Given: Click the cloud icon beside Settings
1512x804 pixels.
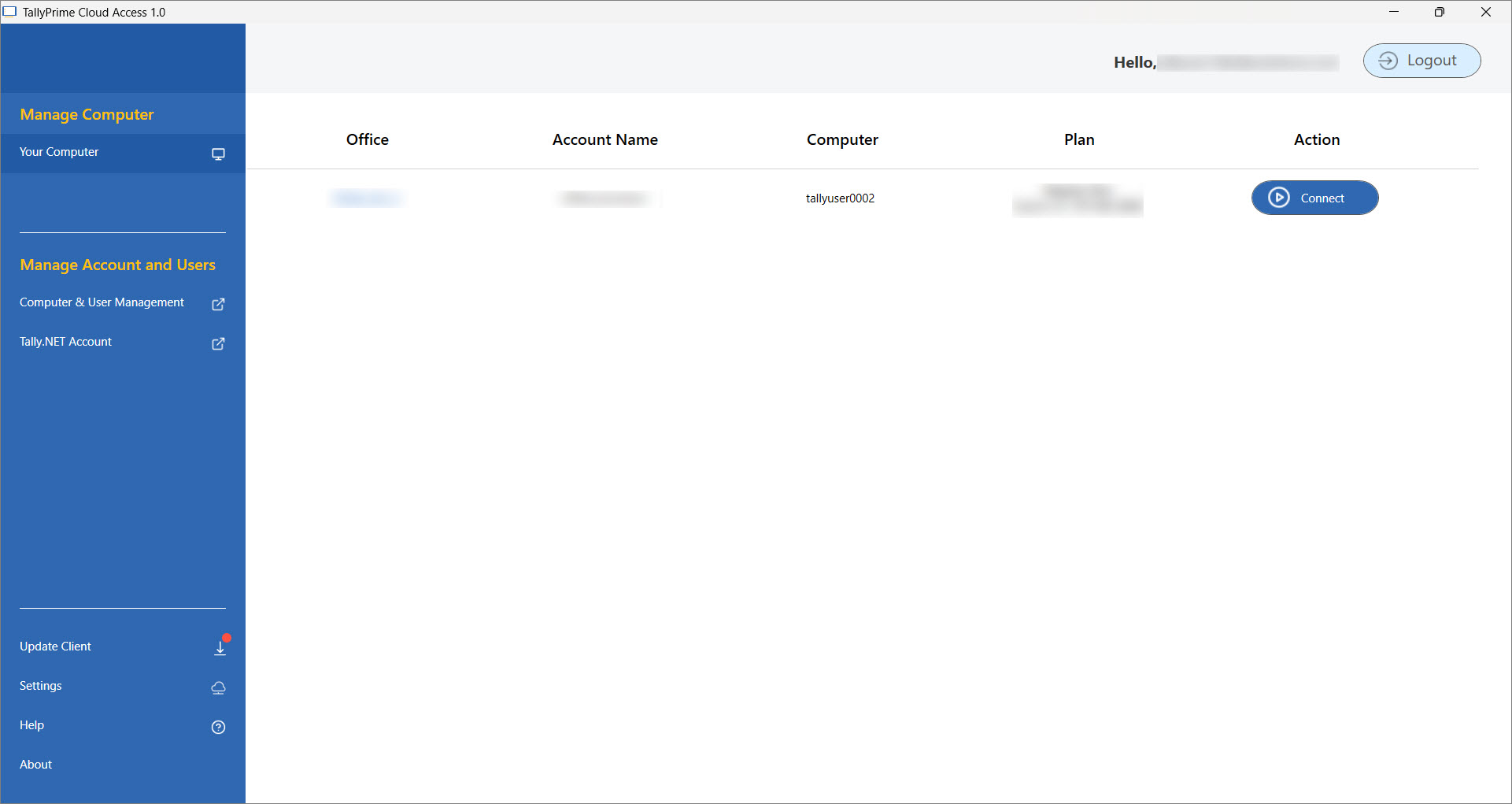Looking at the screenshot, I should tap(219, 687).
